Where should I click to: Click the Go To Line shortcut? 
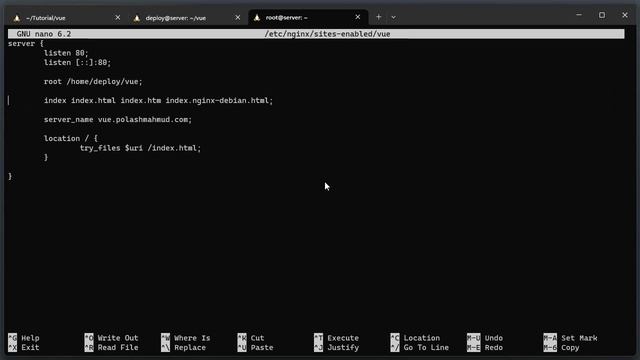[420, 347]
